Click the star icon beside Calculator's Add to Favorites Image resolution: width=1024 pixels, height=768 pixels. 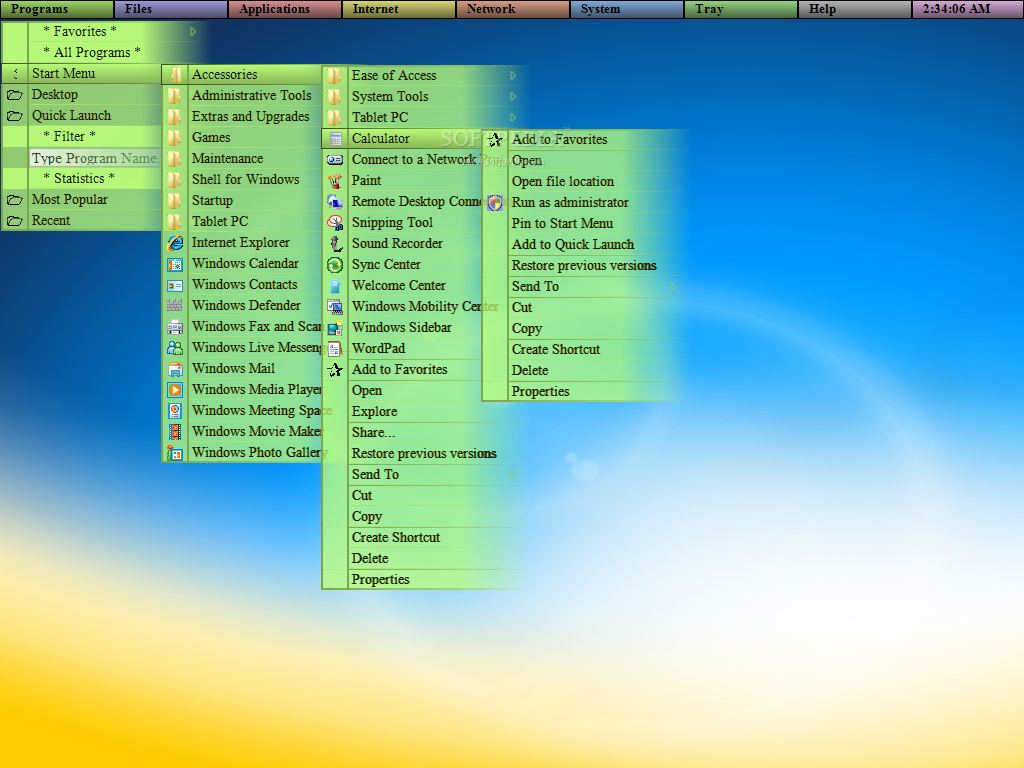(496, 139)
